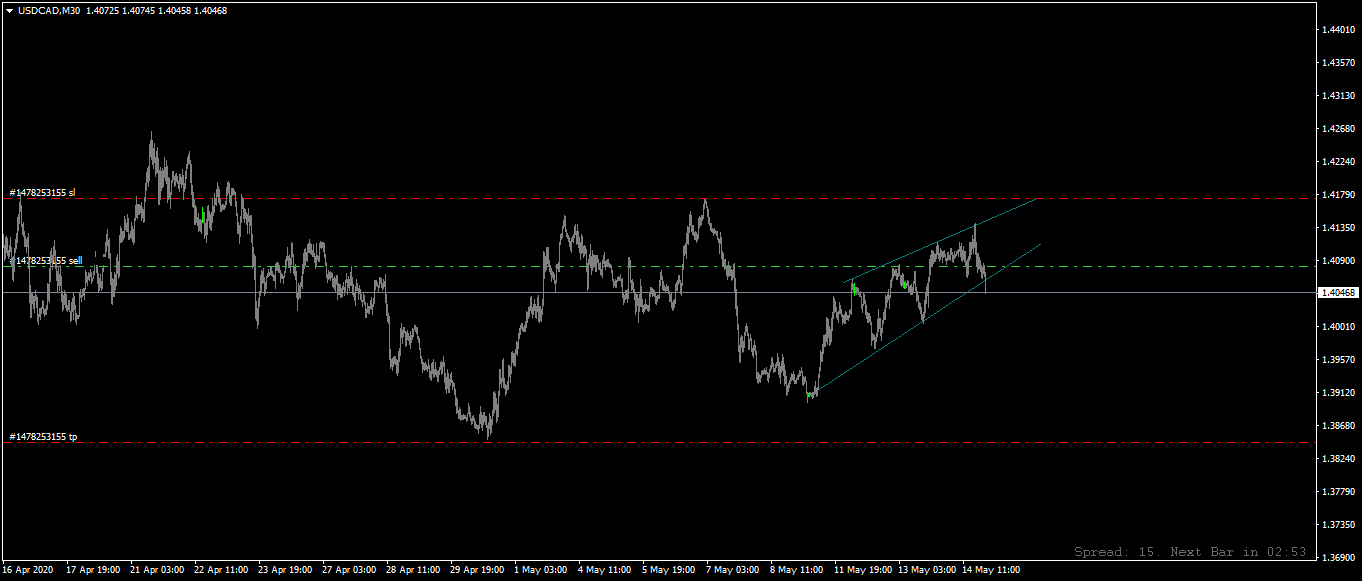Viewport: 1362px width, 581px height.
Task: Click the green trade marker at channel bottom start
Action: click(809, 396)
